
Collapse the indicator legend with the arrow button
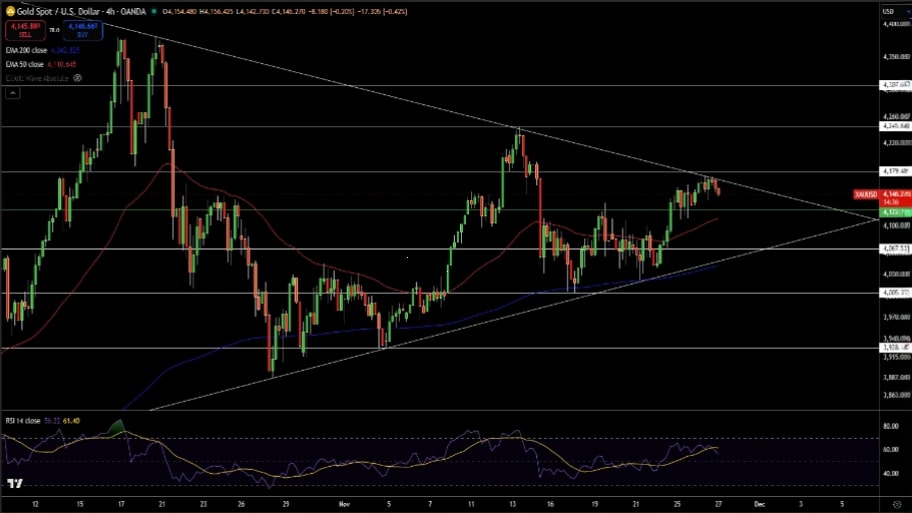click(13, 93)
